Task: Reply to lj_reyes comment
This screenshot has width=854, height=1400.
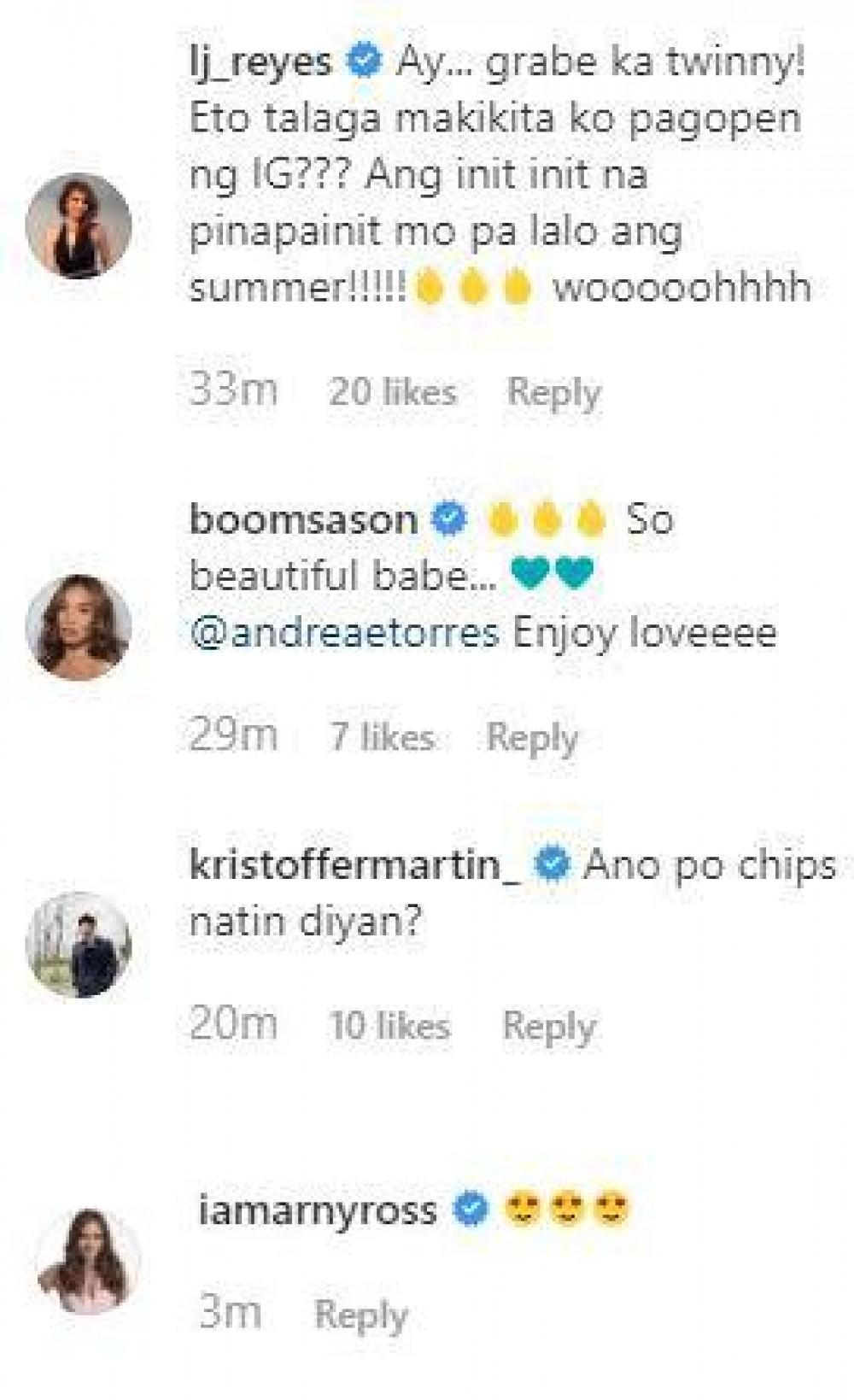Action: pyautogui.click(x=553, y=392)
